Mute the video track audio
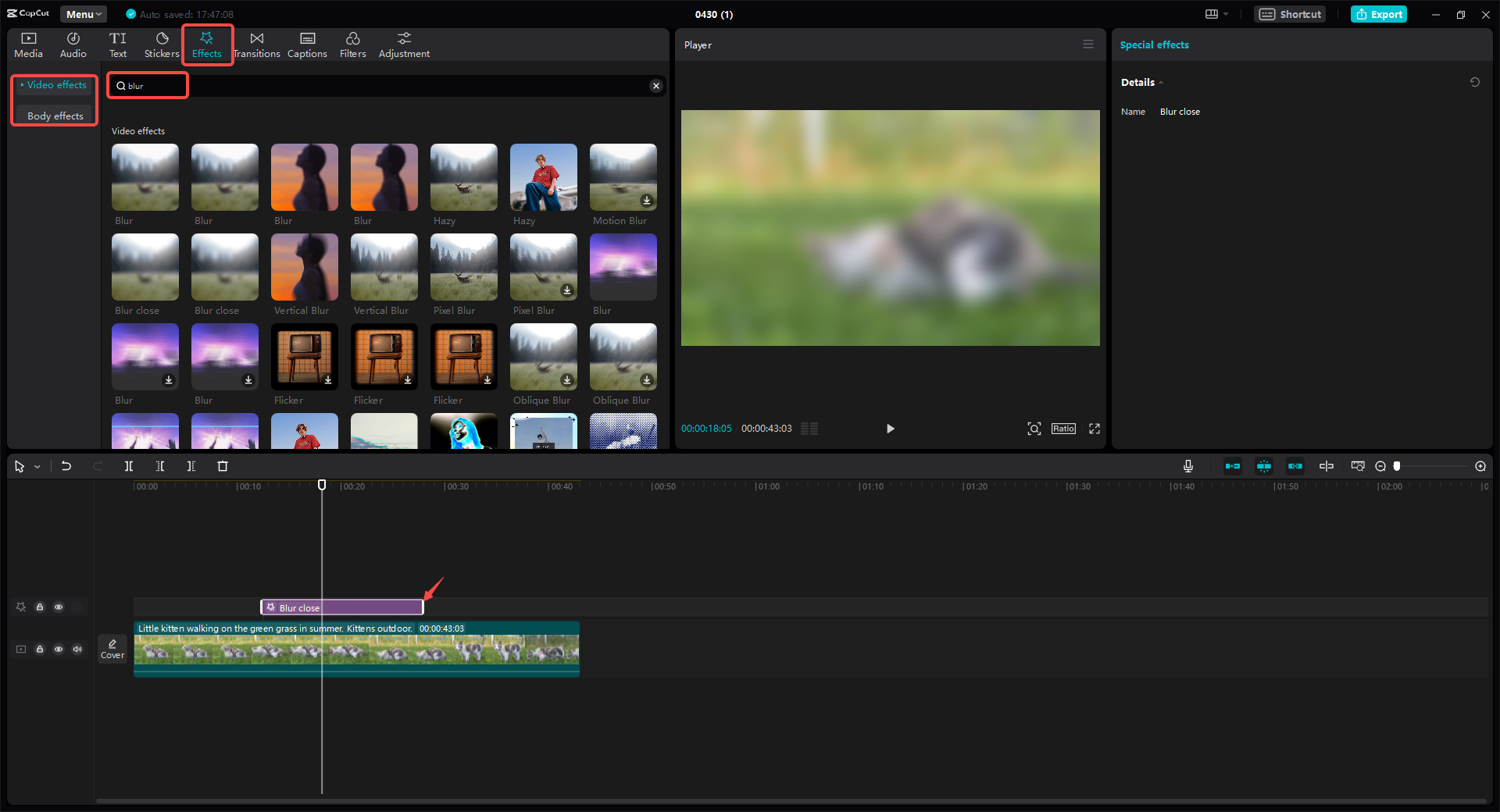1500x812 pixels. coord(77,649)
